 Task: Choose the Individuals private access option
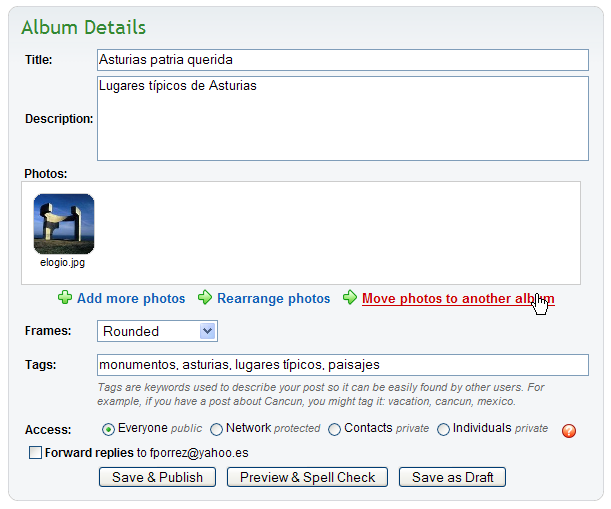(443, 429)
